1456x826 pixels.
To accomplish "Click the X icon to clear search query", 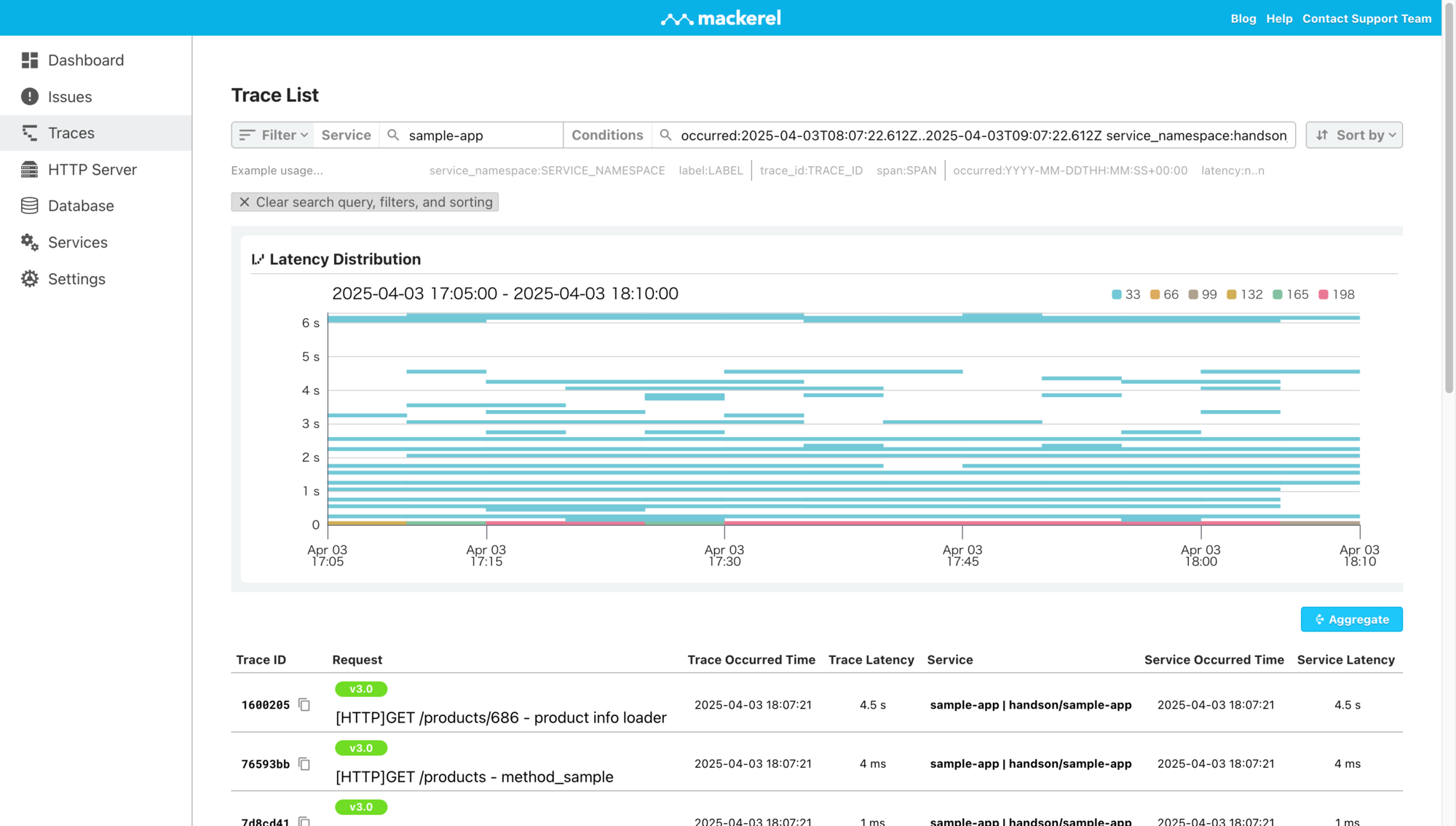I will click(x=245, y=202).
